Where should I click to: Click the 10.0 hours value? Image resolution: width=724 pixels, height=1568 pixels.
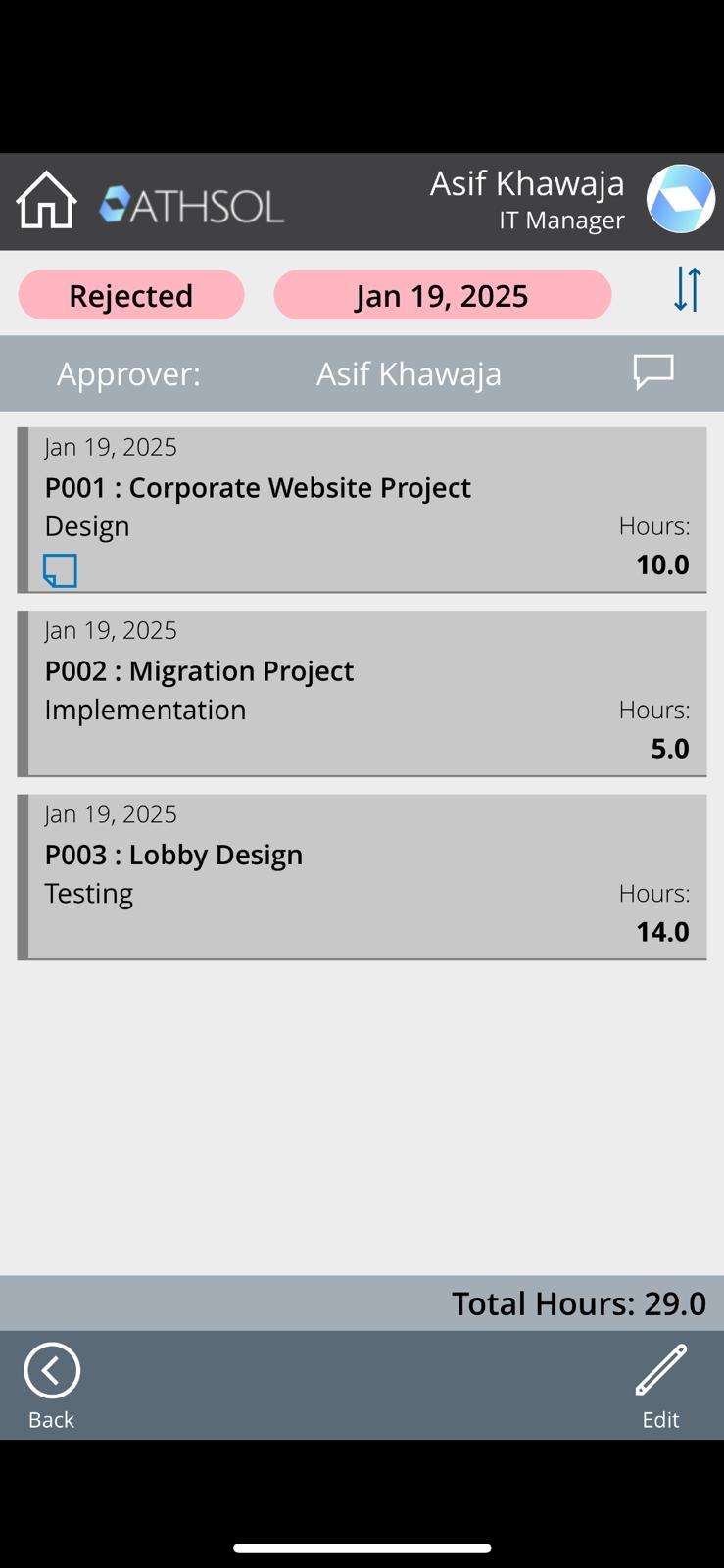pos(662,564)
